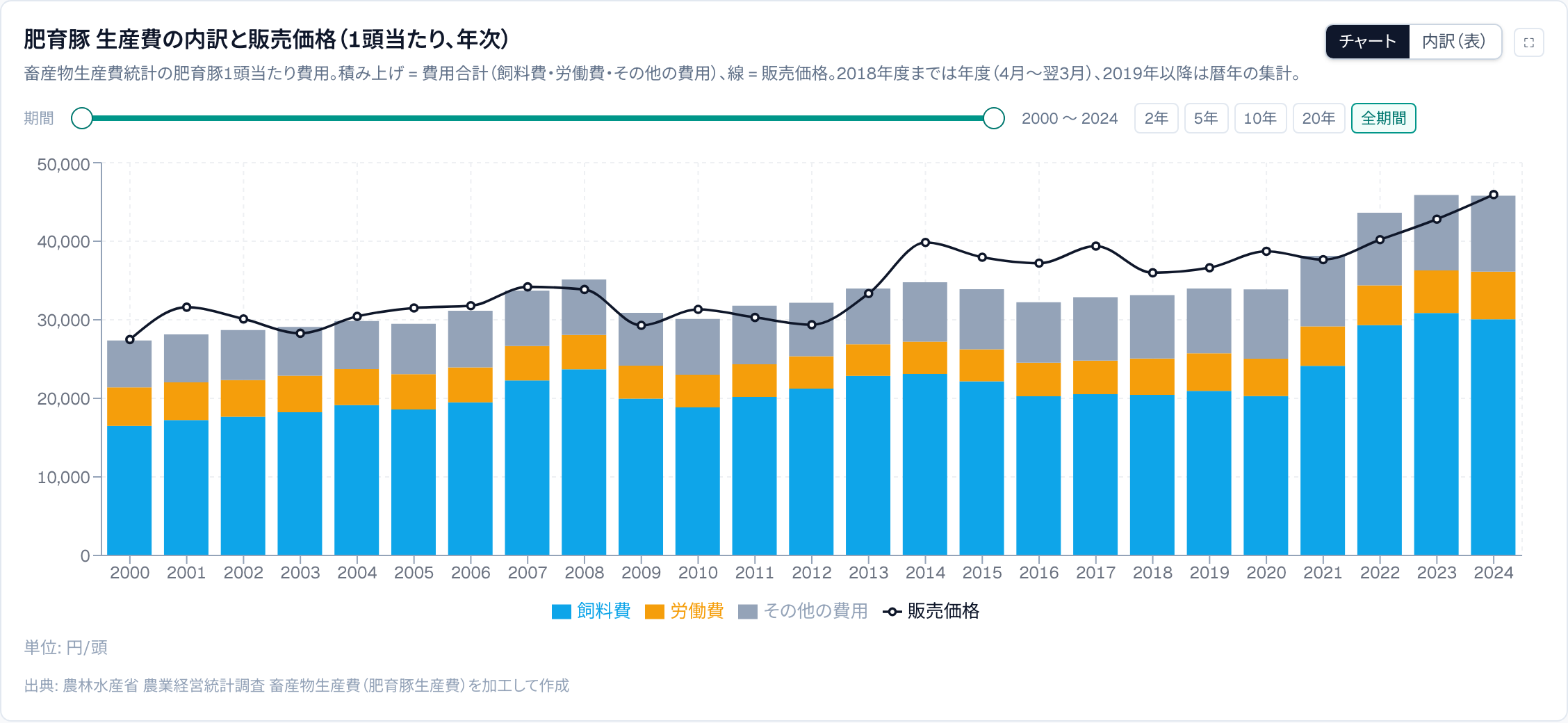Screen dimensions: 1568x723
Task: Click the 2024 x-axis label
Action: pos(1494,573)
